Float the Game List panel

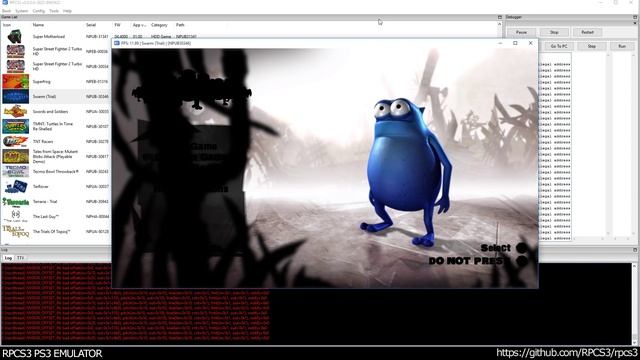[500, 17]
